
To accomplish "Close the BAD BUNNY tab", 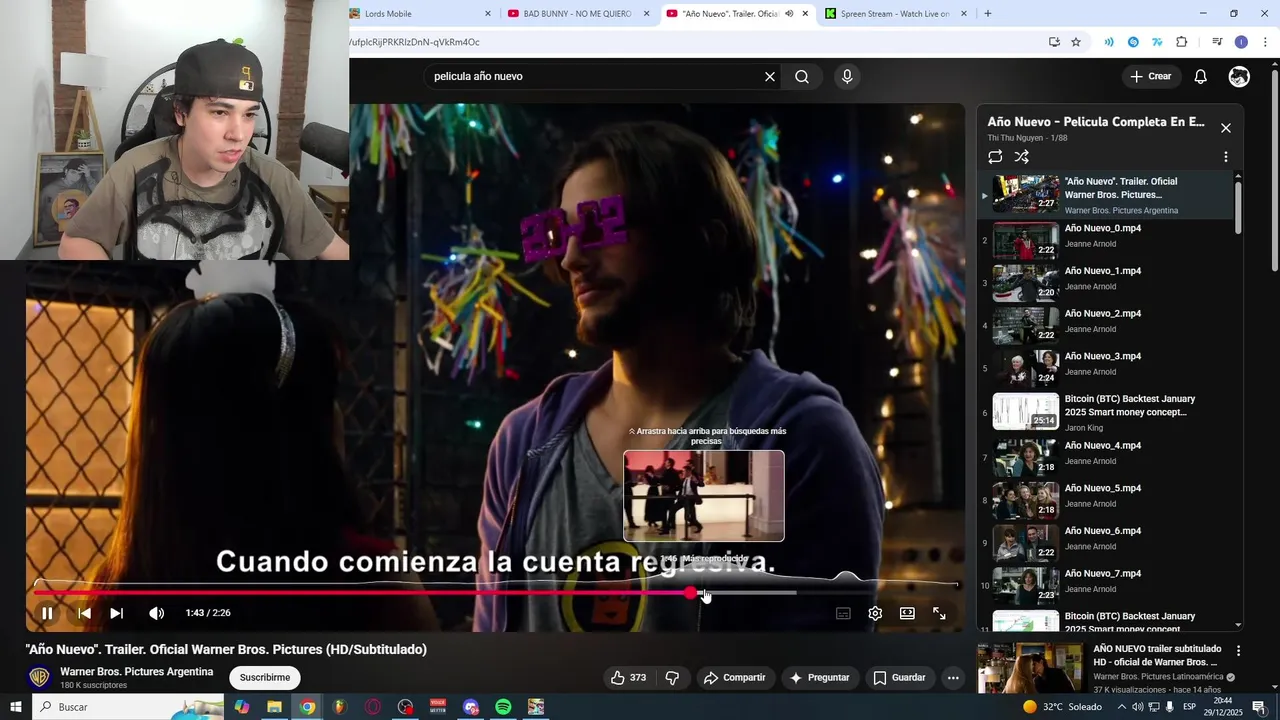I will click(646, 14).
